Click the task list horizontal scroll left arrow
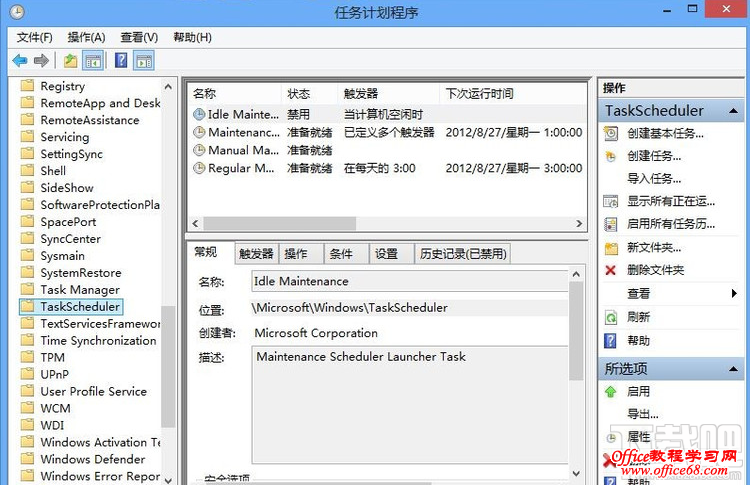The height and width of the screenshot is (485, 750). pos(195,223)
